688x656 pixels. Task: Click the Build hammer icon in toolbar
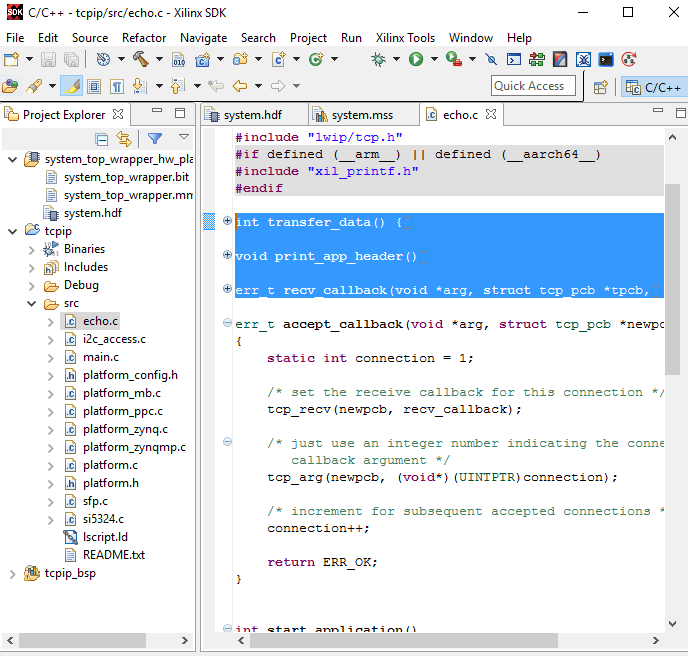pos(143,60)
